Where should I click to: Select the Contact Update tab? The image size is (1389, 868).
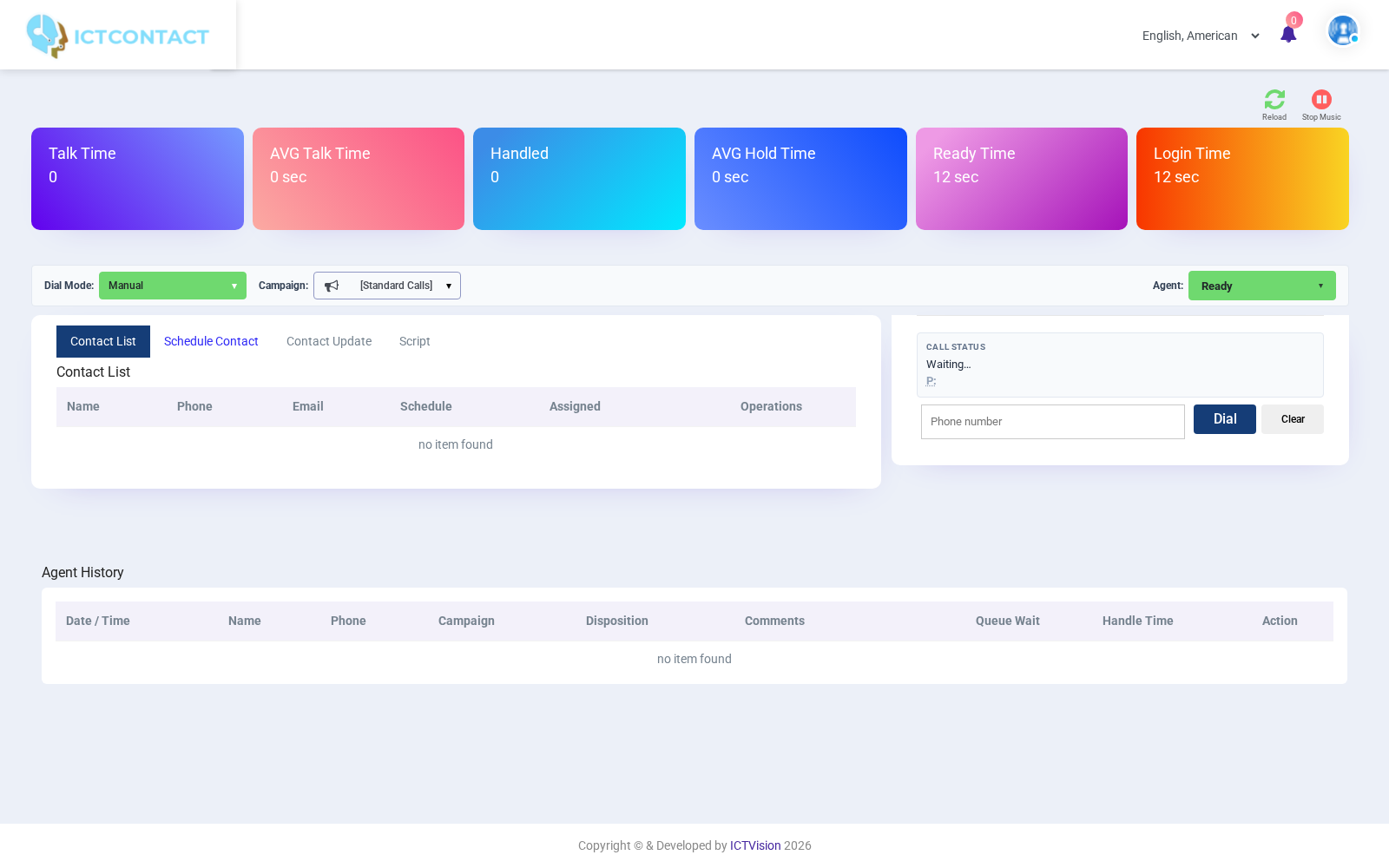click(329, 341)
